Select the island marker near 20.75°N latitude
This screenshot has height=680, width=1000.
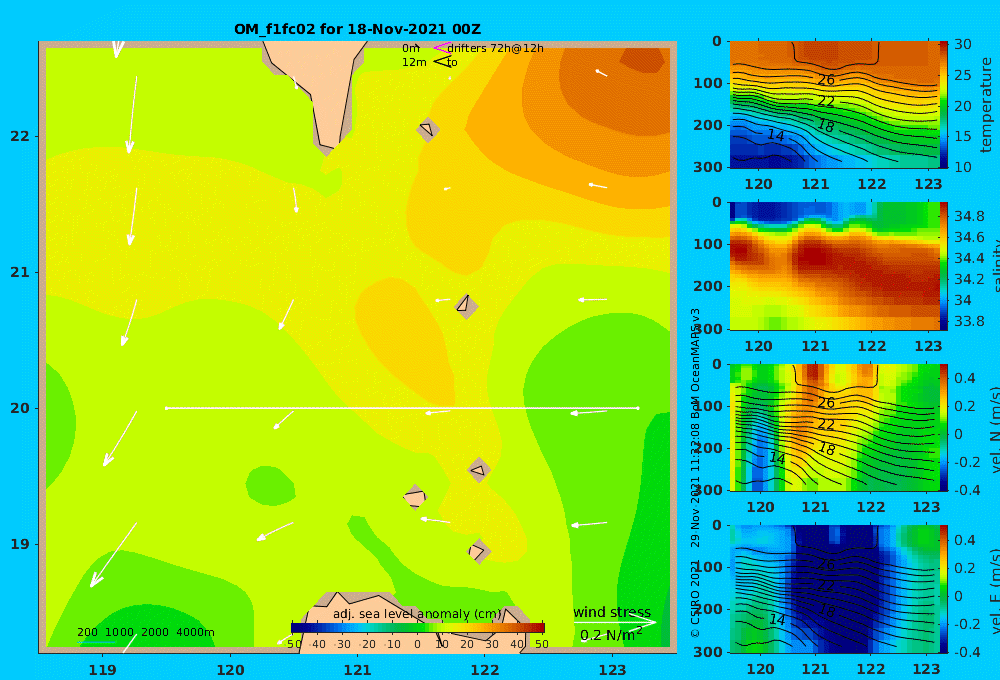point(466,306)
